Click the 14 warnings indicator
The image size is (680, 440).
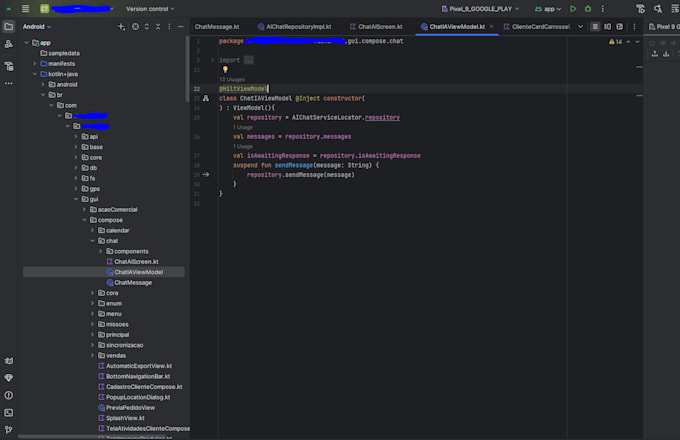point(615,42)
